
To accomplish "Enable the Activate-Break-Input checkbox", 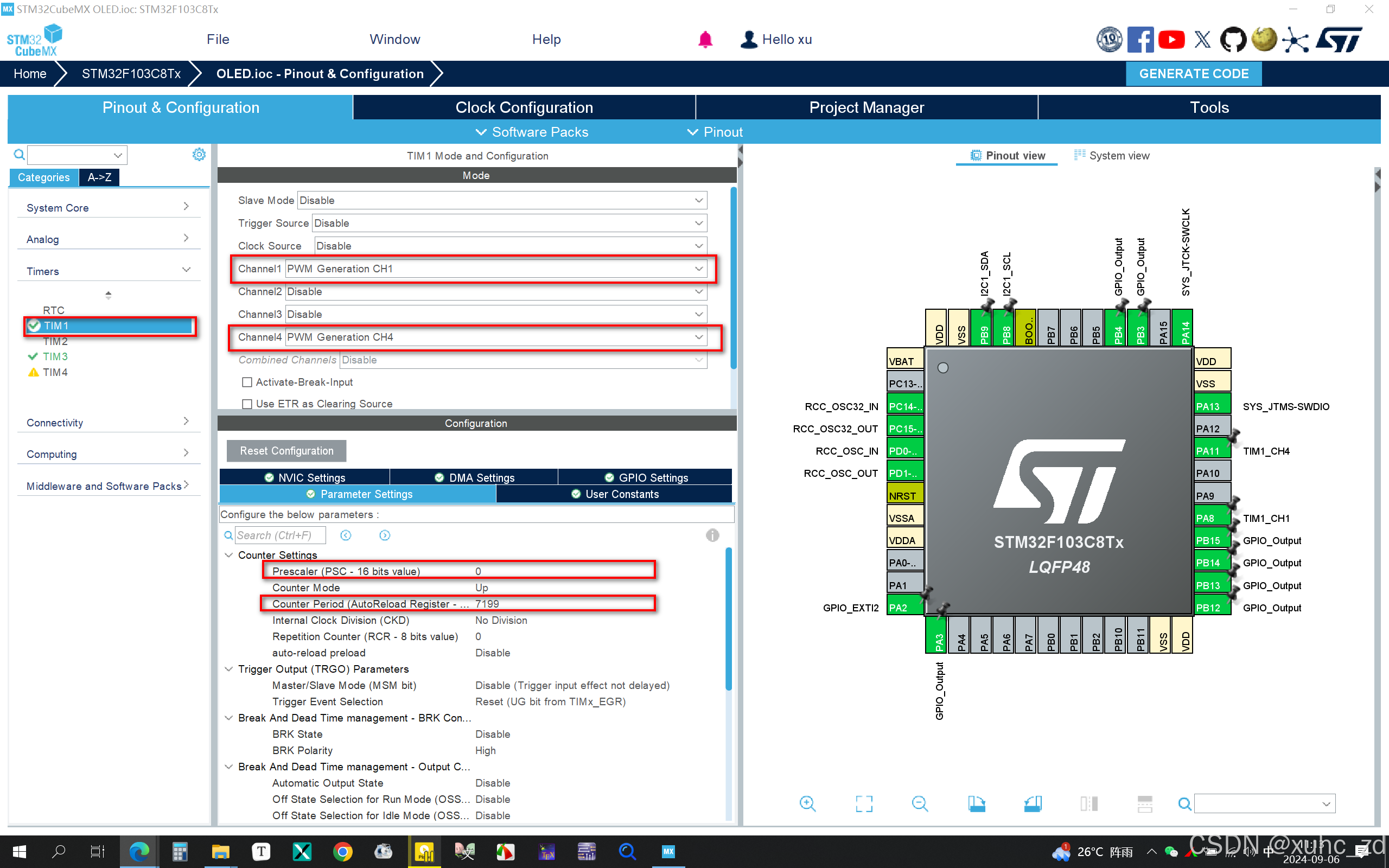I will pyautogui.click(x=247, y=382).
